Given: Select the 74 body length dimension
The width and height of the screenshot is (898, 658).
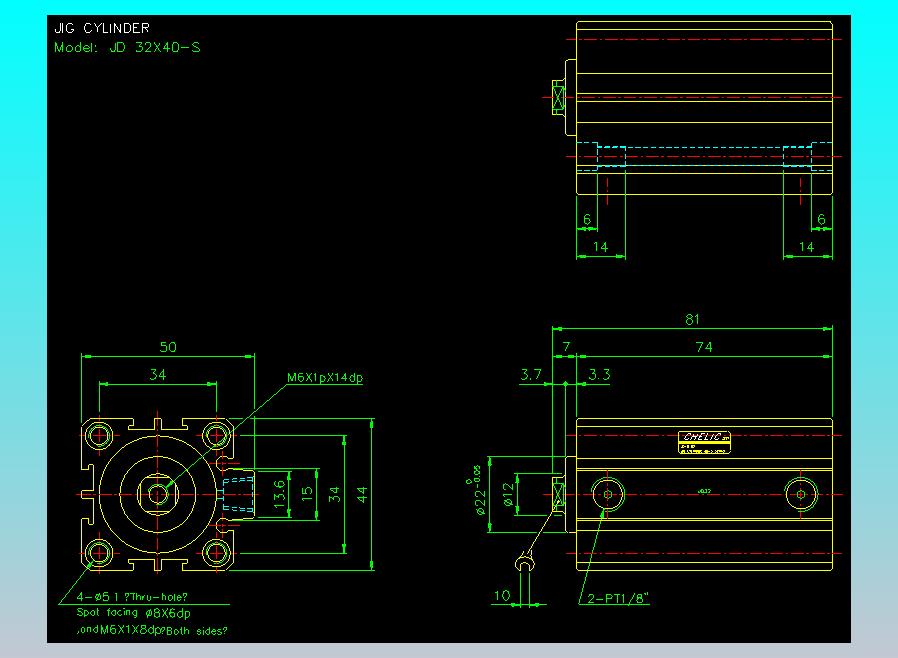Looking at the screenshot, I should (x=704, y=347).
